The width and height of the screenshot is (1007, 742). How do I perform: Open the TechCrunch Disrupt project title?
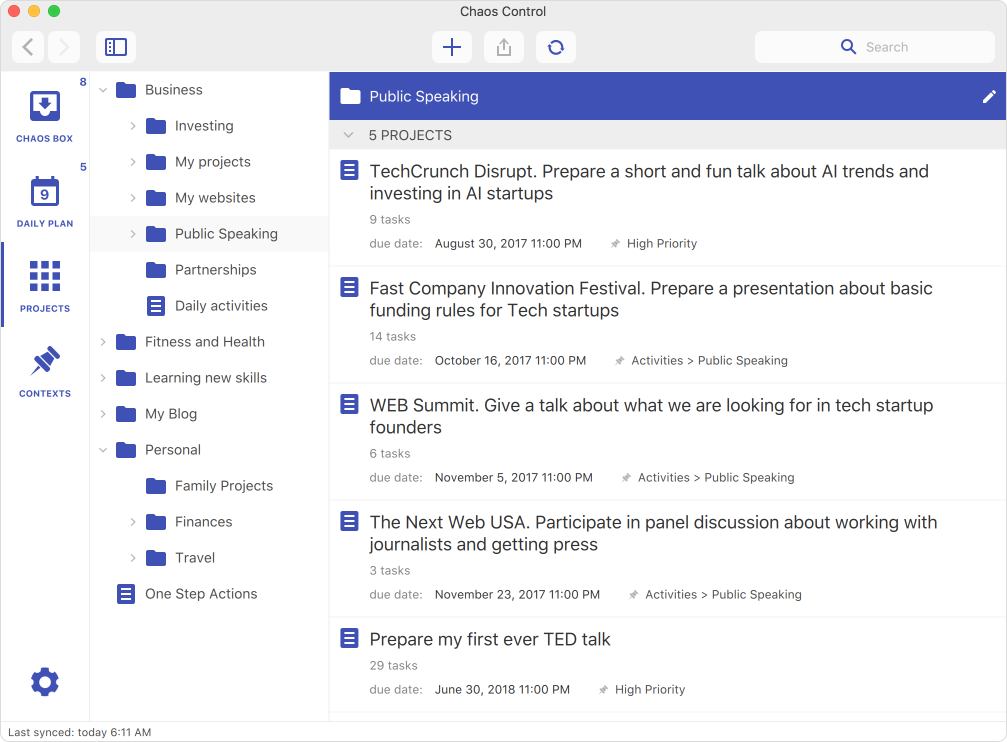[x=649, y=182]
